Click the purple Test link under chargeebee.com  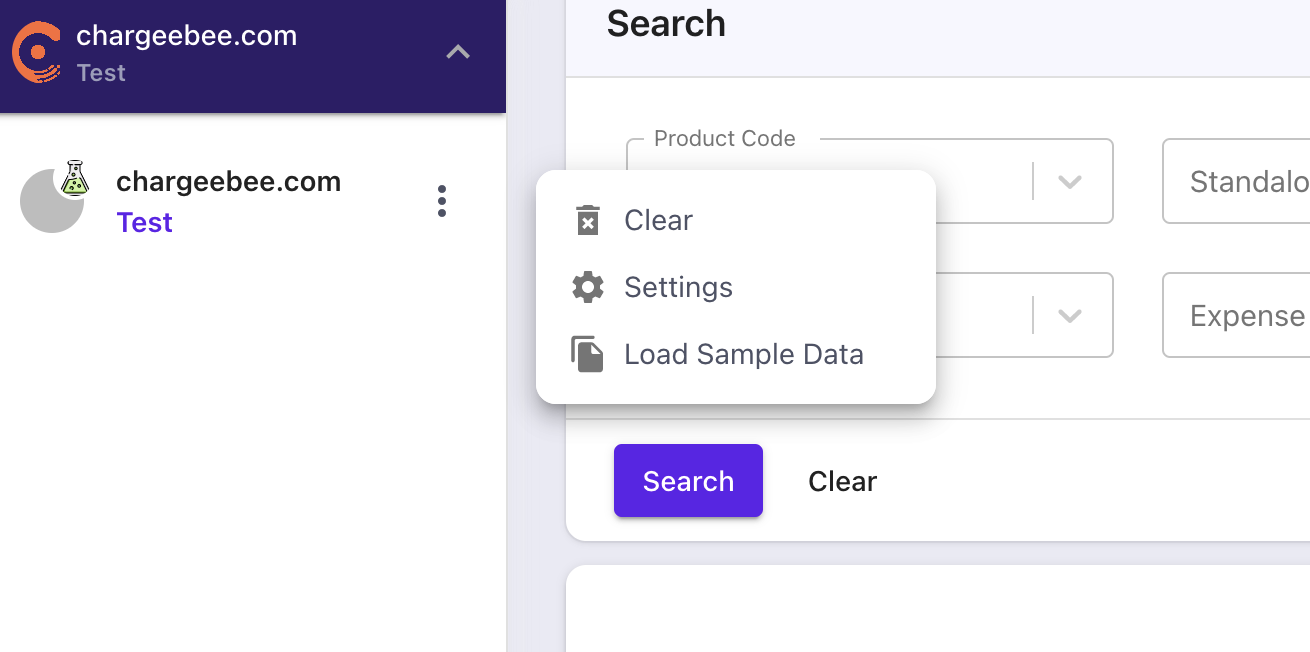pyautogui.click(x=145, y=222)
